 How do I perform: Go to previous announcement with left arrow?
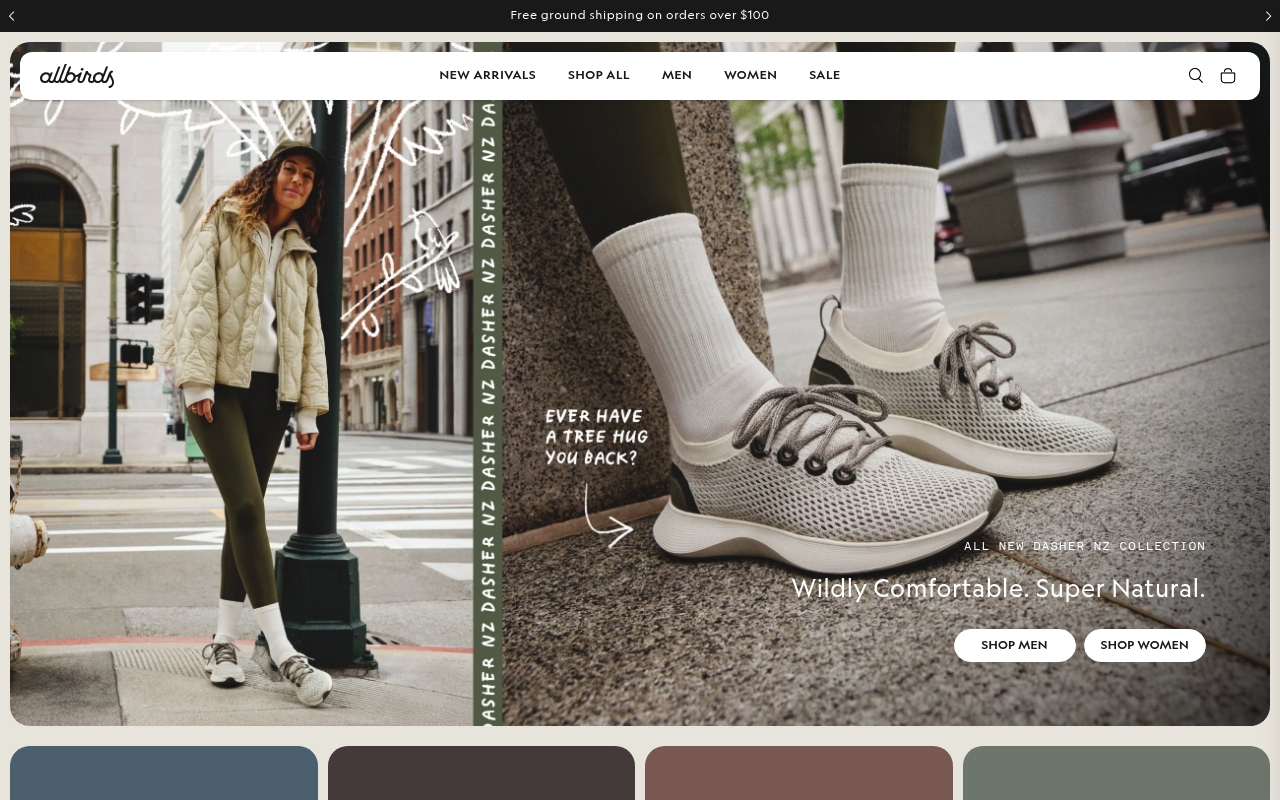(12, 16)
